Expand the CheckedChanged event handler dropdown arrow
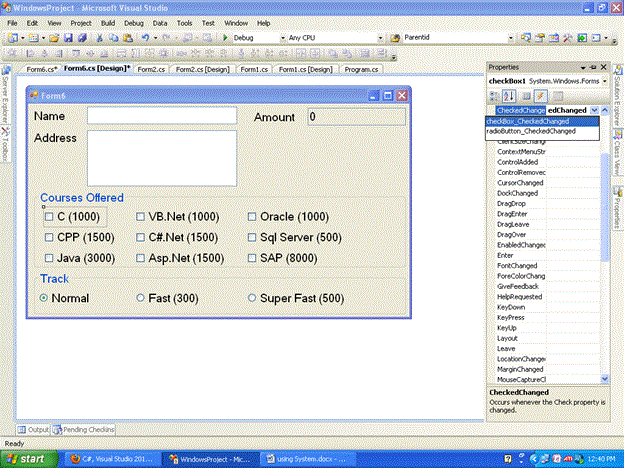 [595, 110]
